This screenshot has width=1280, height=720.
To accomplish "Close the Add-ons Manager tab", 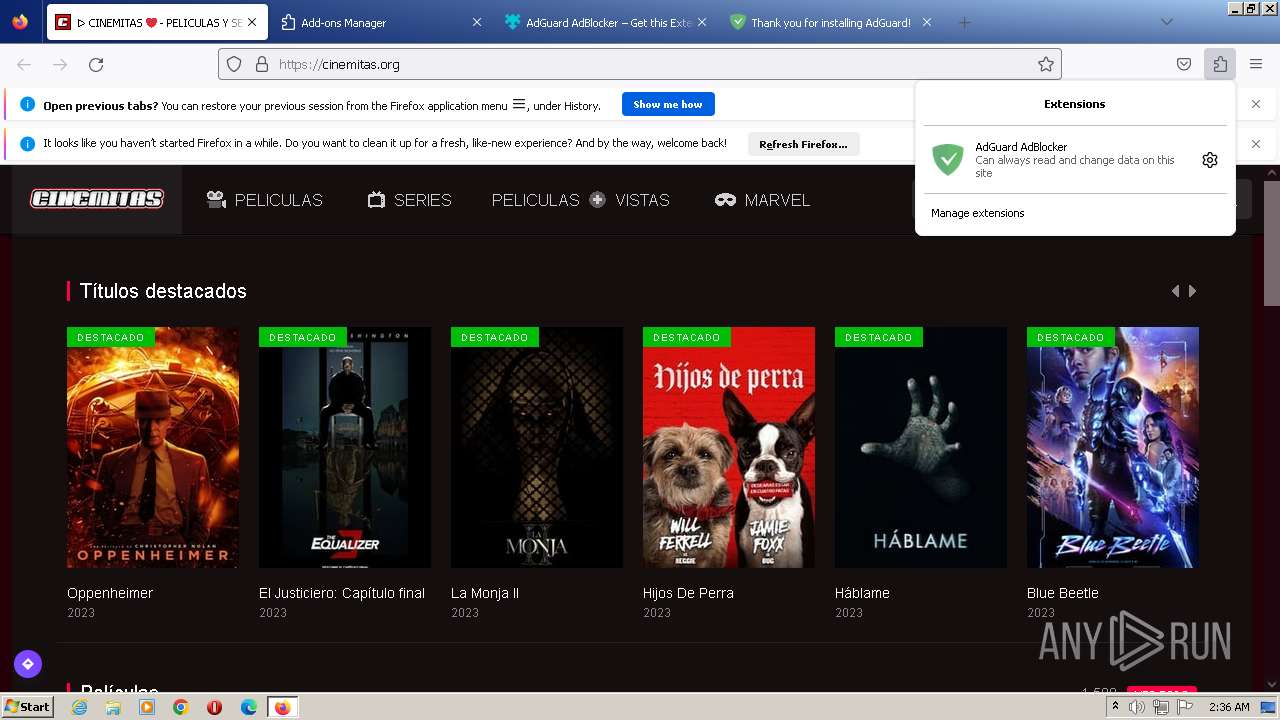I will pos(477,22).
